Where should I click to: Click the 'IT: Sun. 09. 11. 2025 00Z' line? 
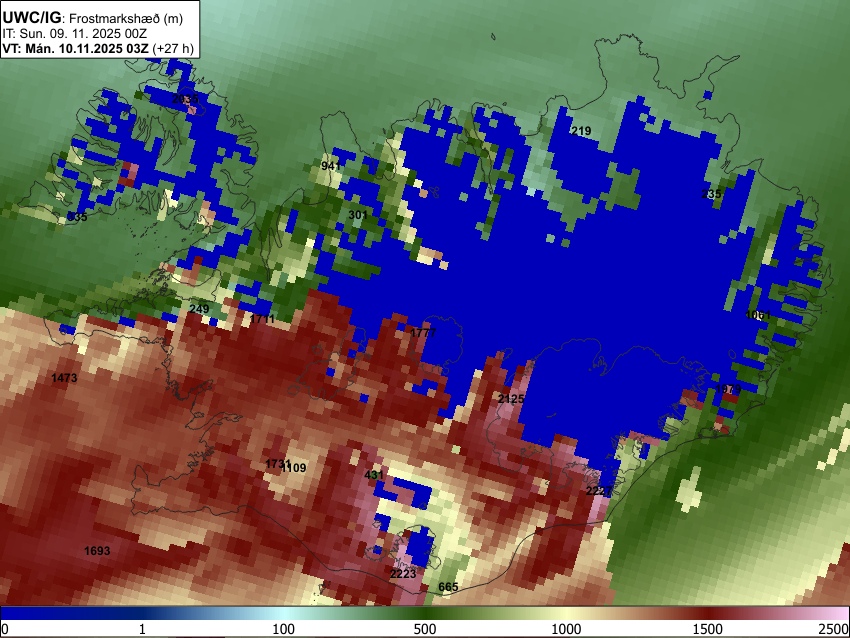click(x=74, y=34)
